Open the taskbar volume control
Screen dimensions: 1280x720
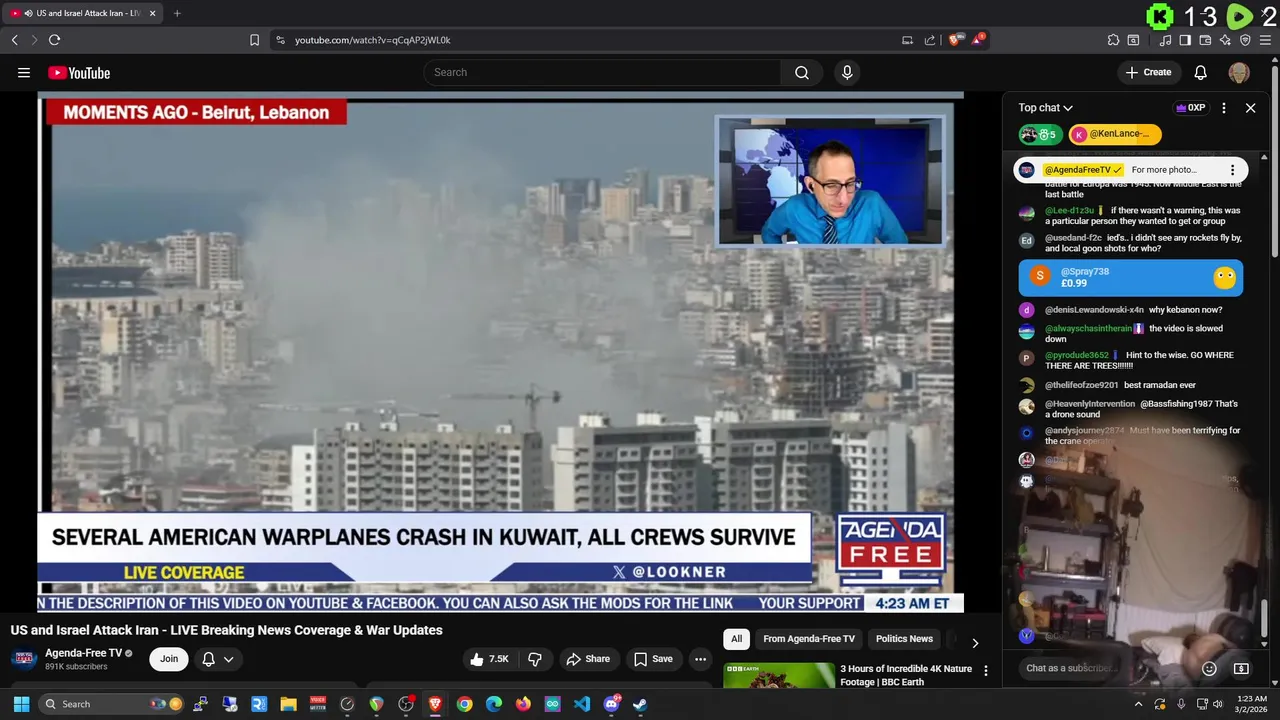coord(1218,704)
